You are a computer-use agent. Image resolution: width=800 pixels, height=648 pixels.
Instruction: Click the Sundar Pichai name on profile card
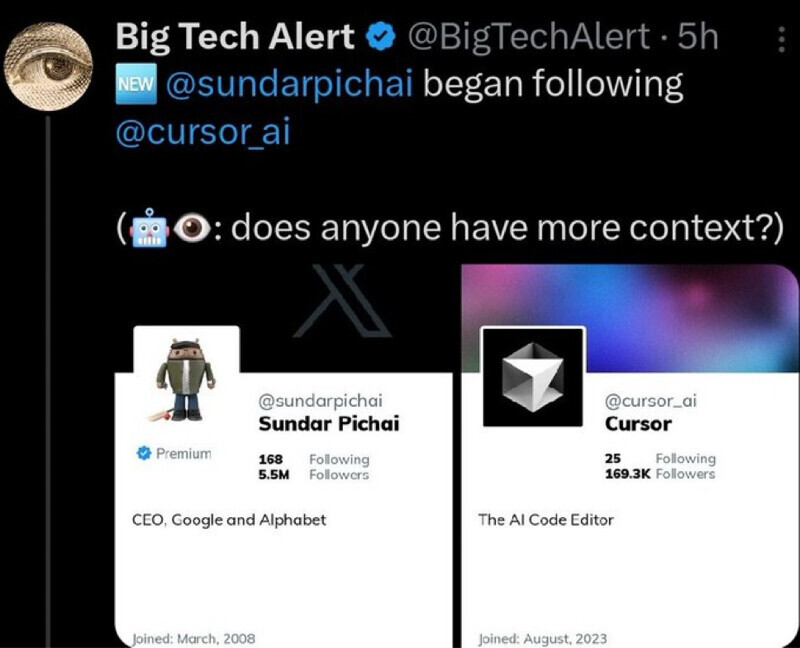[328, 423]
